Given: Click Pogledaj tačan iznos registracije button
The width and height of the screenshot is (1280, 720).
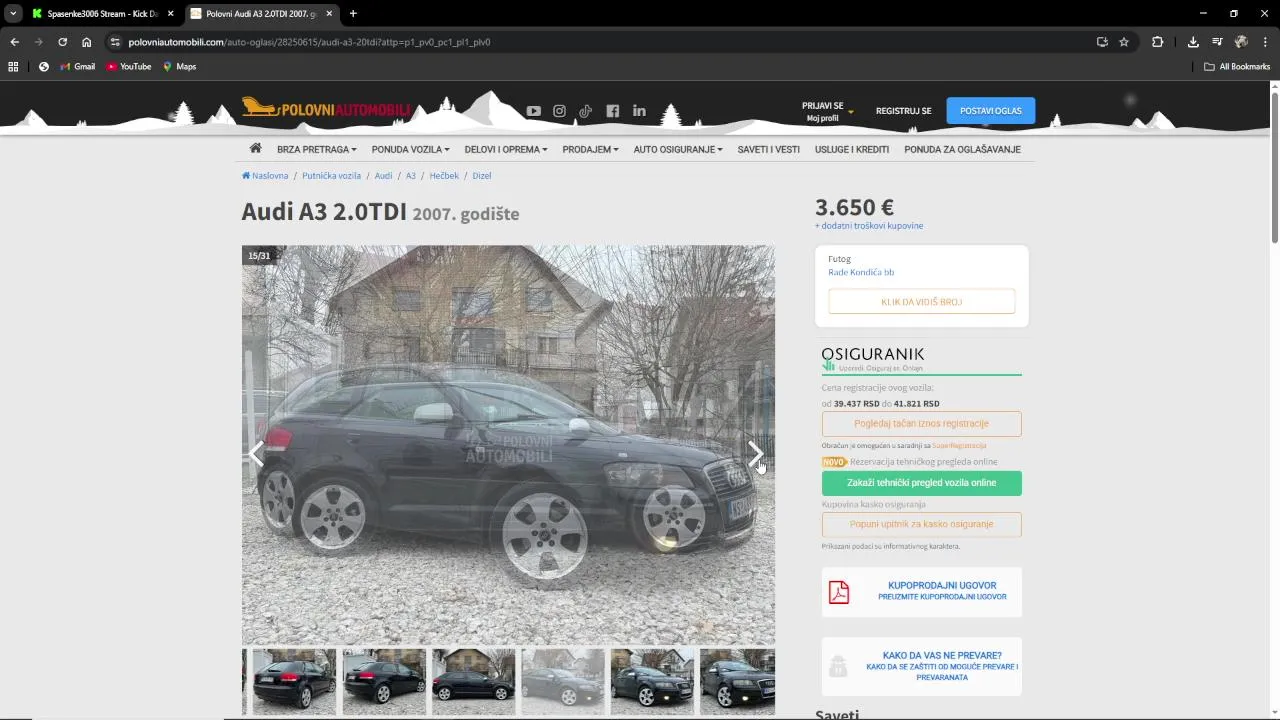Looking at the screenshot, I should [921, 424].
